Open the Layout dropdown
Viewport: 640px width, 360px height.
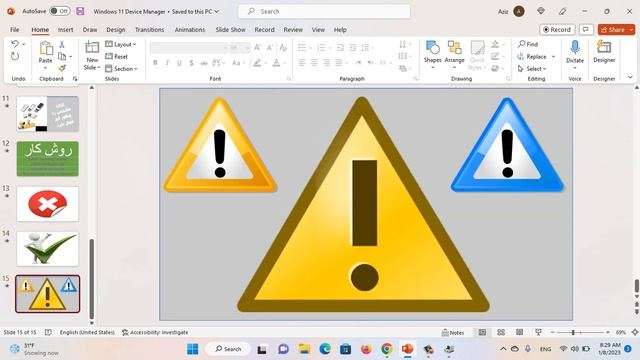(x=121, y=44)
